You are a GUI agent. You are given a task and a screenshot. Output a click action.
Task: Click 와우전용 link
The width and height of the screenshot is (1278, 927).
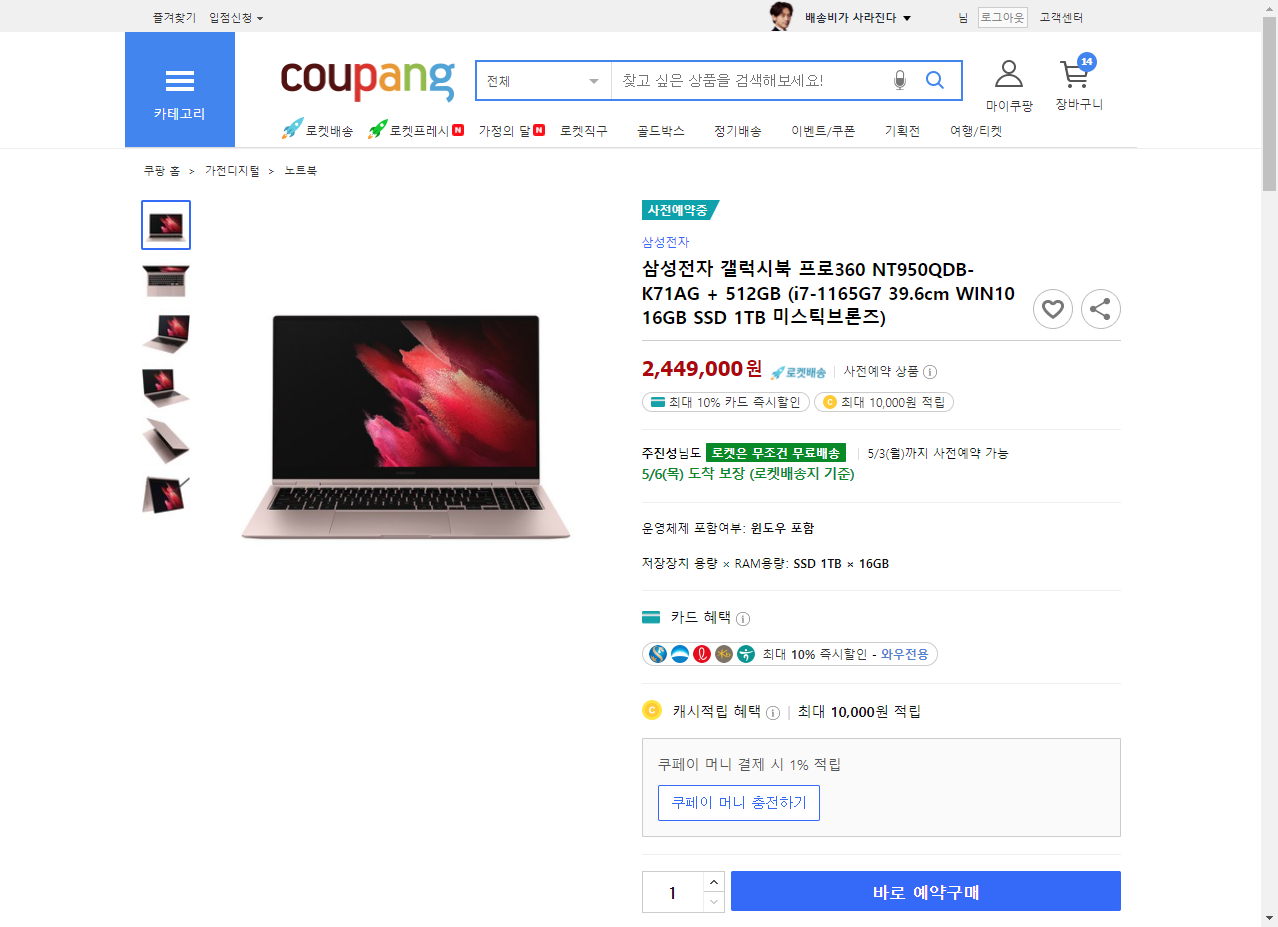pos(905,655)
